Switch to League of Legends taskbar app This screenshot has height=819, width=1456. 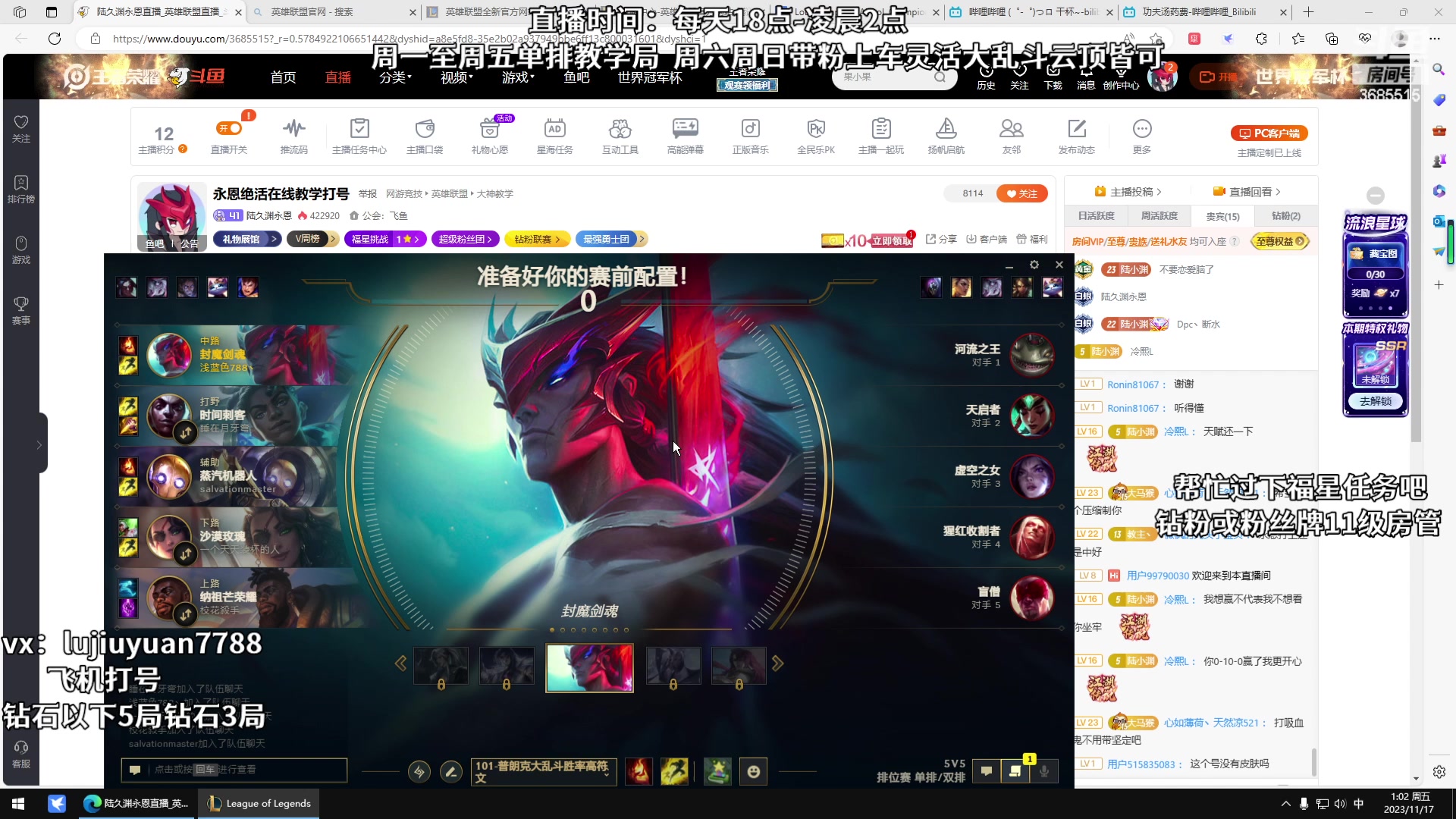click(x=259, y=804)
